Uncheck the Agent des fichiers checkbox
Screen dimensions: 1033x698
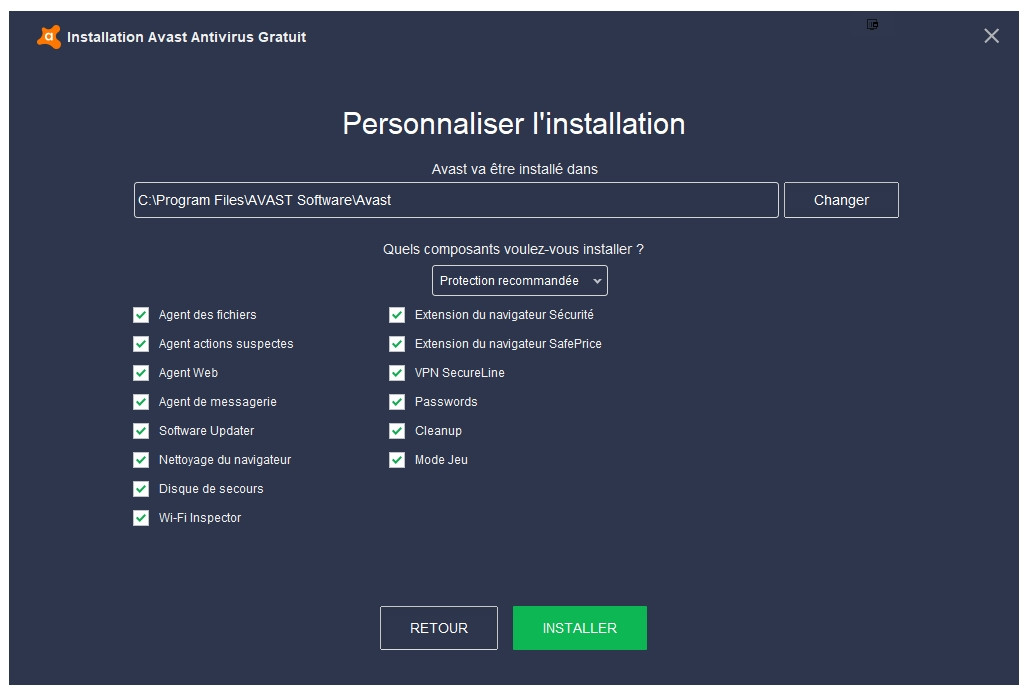(x=141, y=315)
